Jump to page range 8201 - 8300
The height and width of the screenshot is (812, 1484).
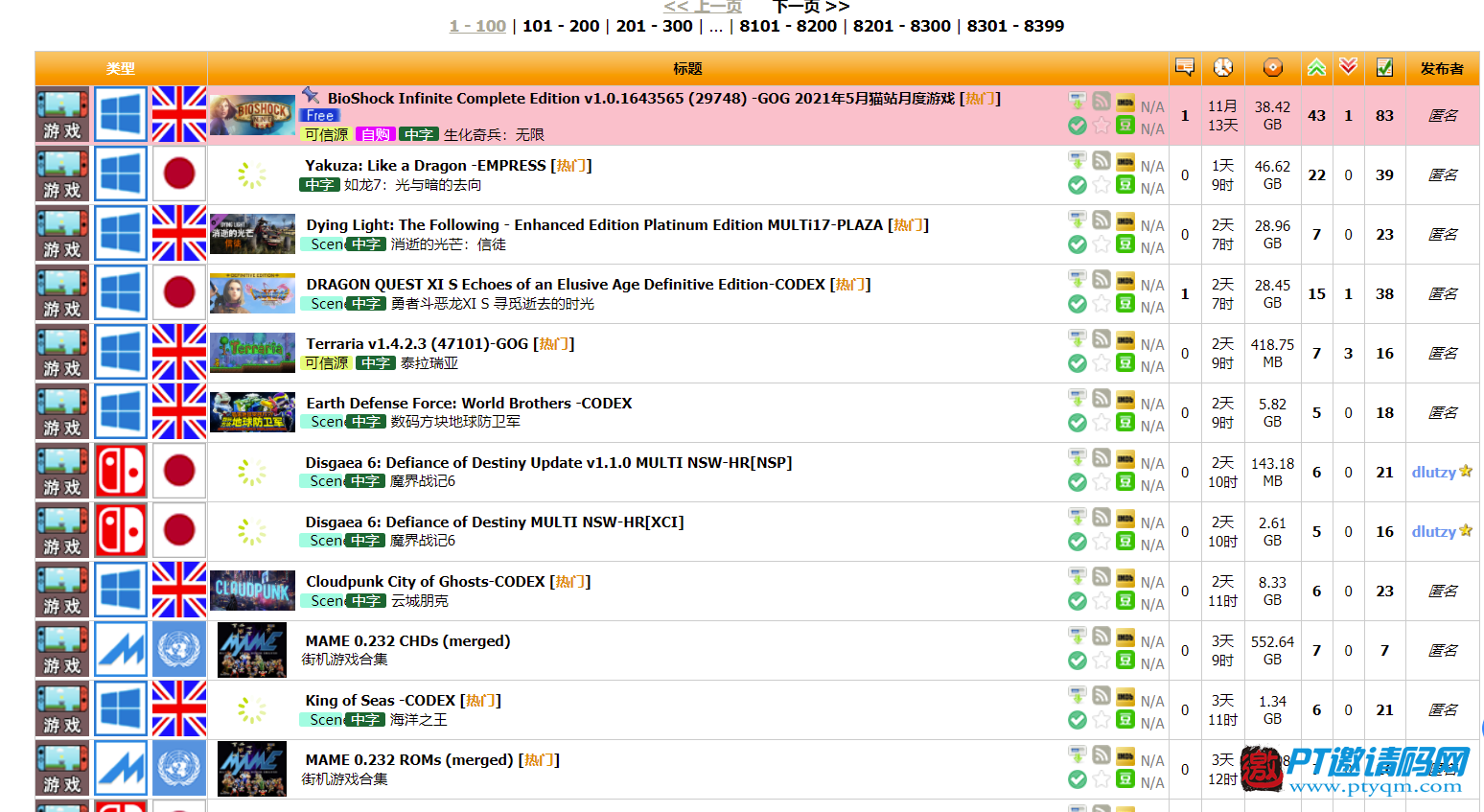point(902,26)
